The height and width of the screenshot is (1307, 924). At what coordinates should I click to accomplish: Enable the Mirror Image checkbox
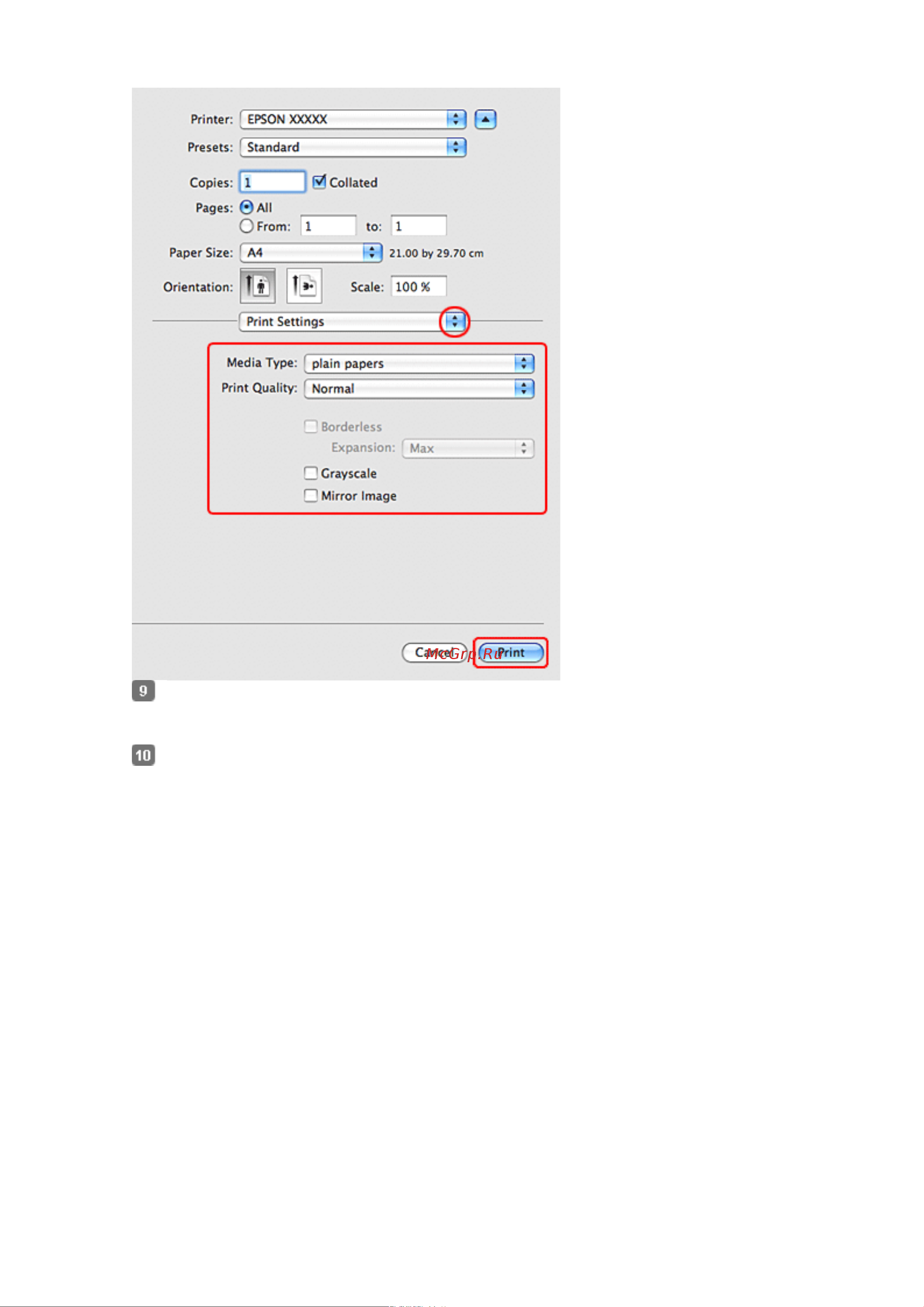[x=311, y=495]
